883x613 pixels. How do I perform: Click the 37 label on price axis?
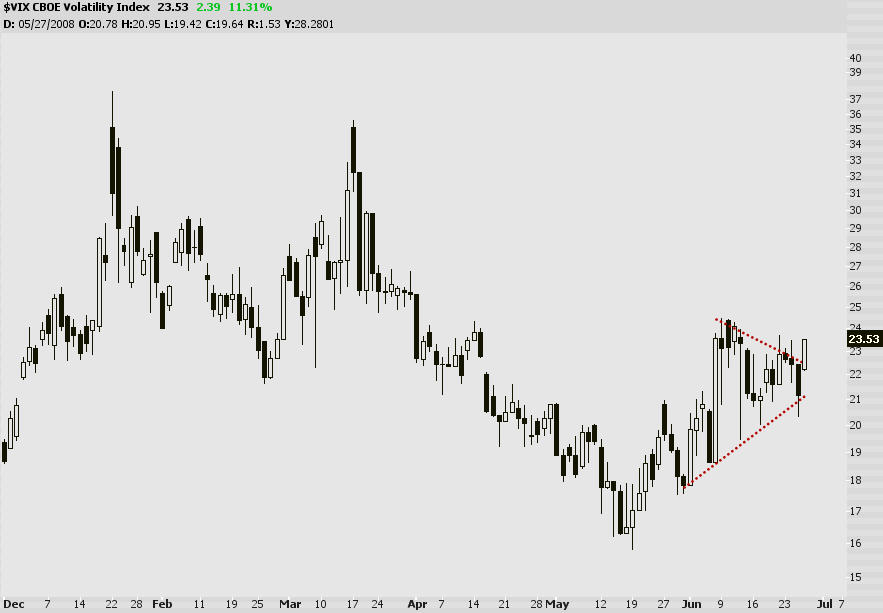855,99
